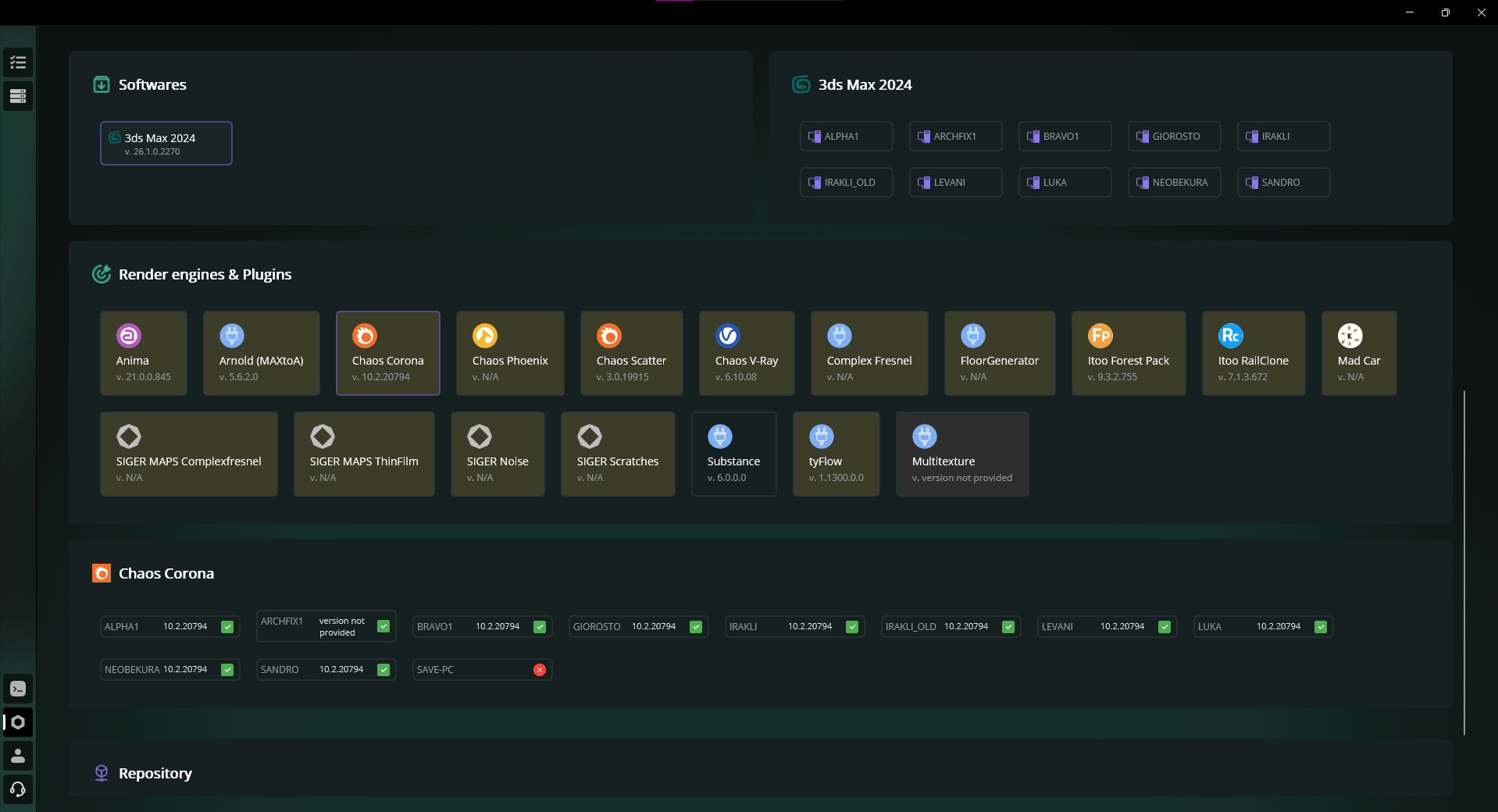Select the Chaos Corona render engine card

[x=387, y=353]
